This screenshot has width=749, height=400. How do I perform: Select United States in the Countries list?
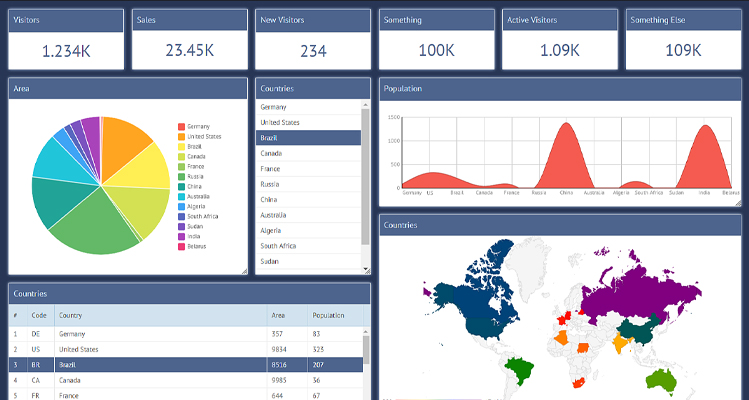point(308,122)
